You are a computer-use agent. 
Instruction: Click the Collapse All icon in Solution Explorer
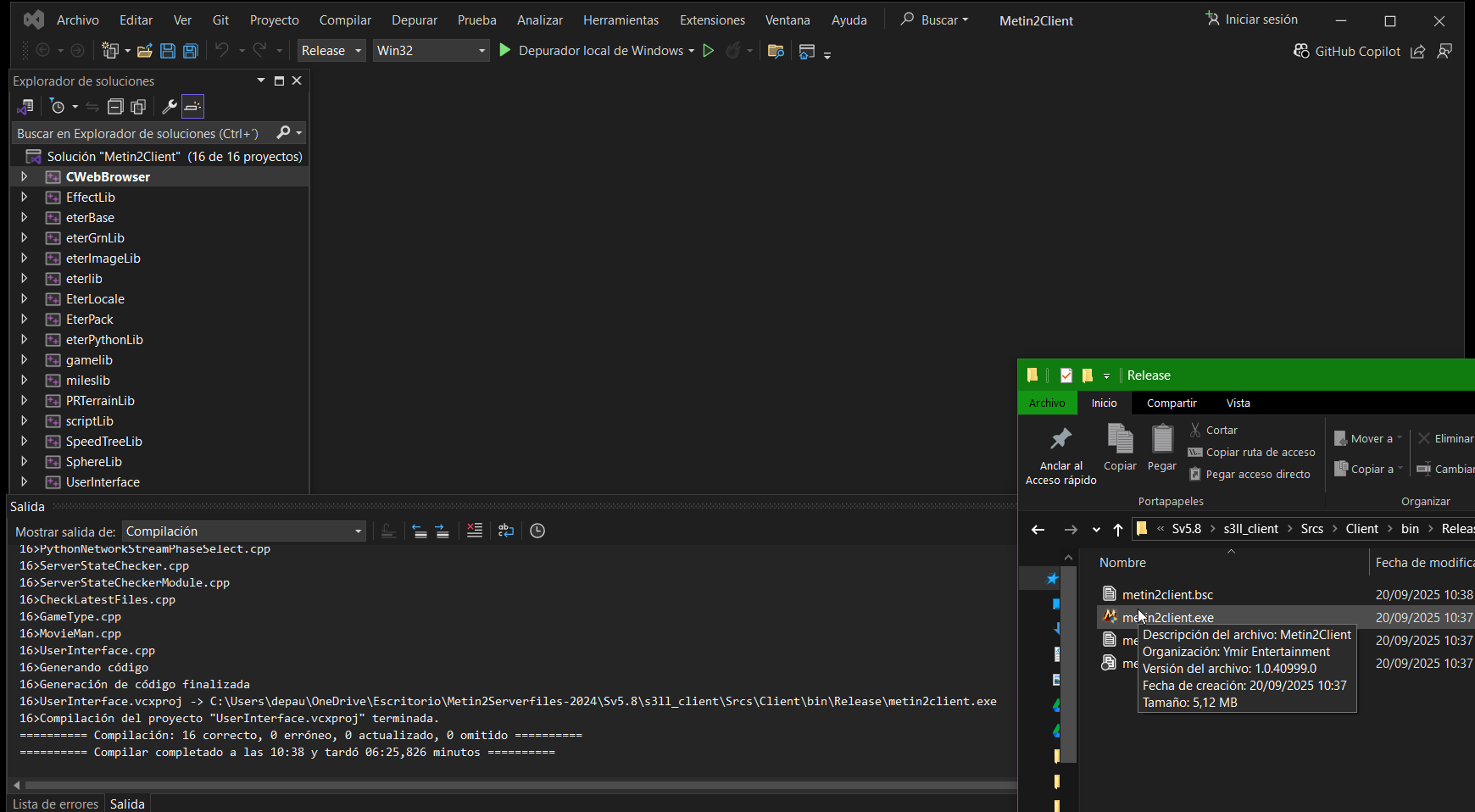coord(115,106)
